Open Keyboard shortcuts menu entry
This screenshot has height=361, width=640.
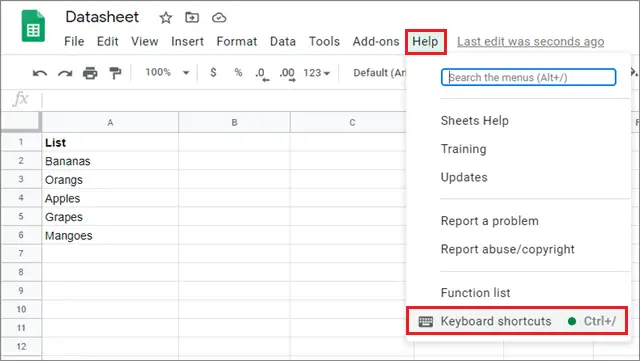(x=517, y=321)
